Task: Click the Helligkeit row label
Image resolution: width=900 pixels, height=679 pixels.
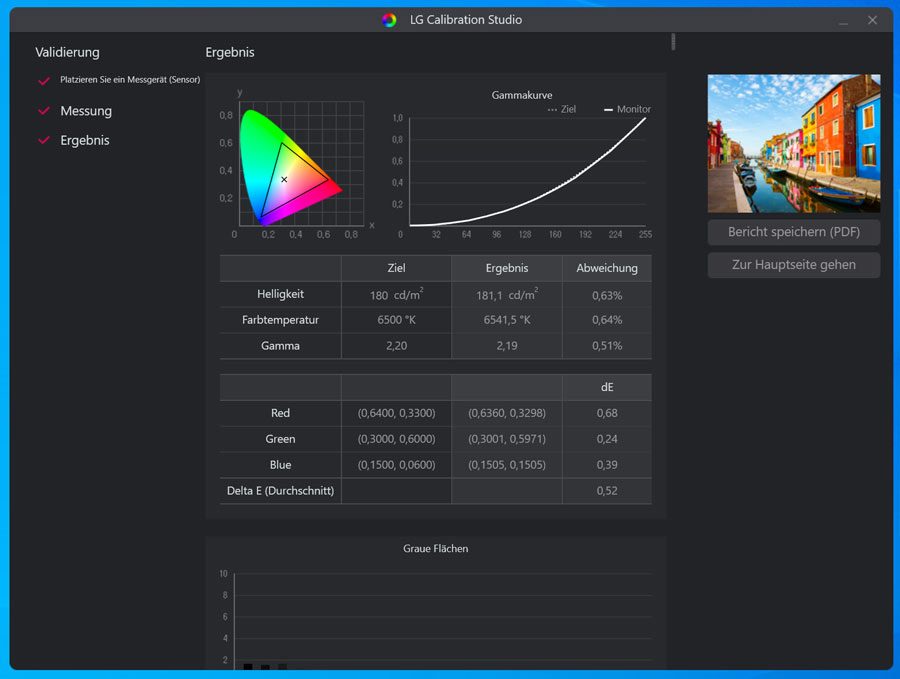Action: click(280, 294)
